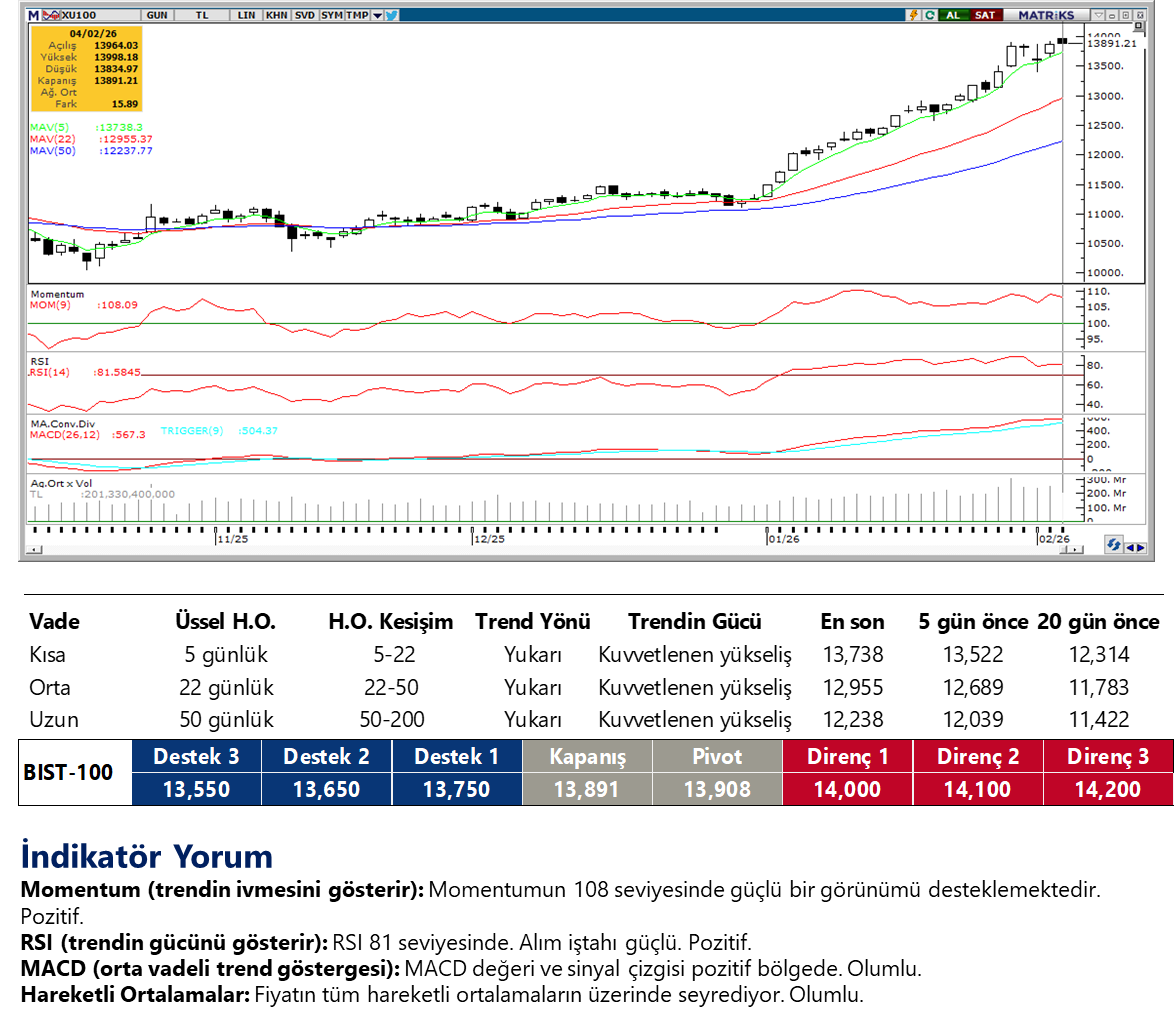
Task: Toggle the SVD chart option
Action: coord(303,15)
